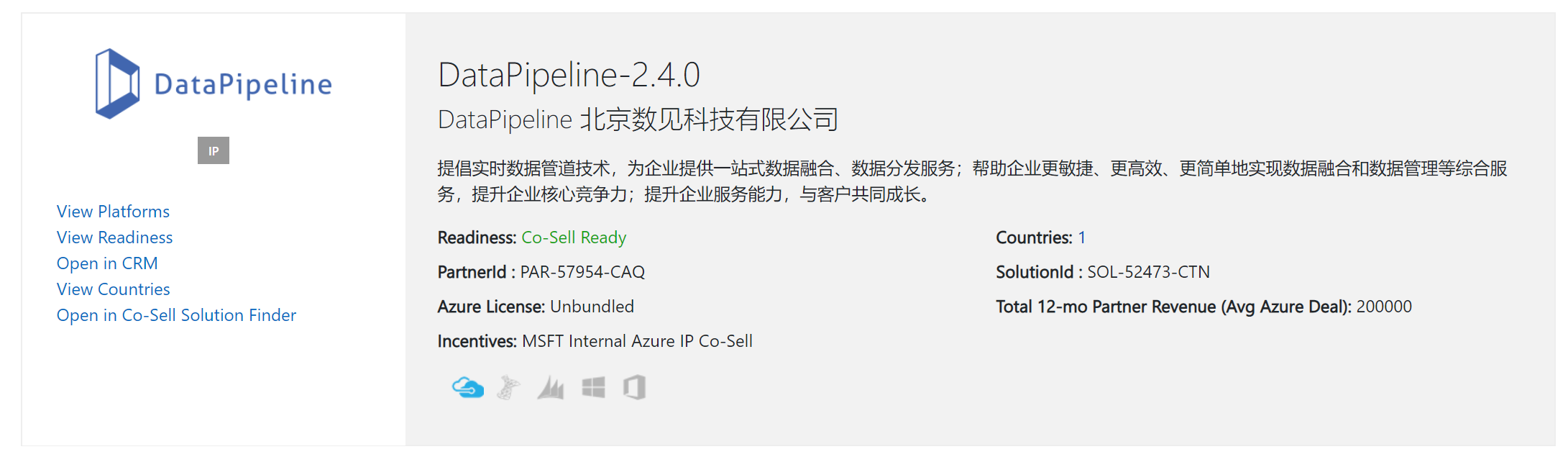Viewport: 1568px width, 457px height.
Task: Click the PAR-57954-CAQ partner ID
Action: 582,272
